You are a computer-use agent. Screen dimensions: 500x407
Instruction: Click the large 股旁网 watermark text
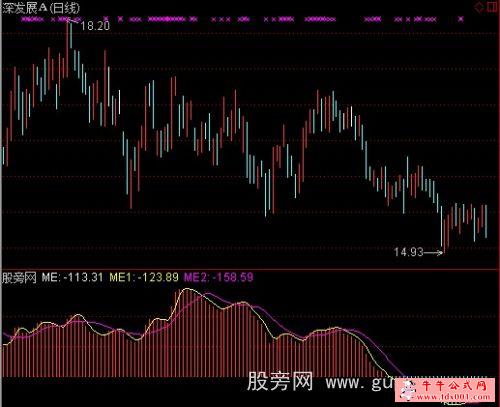[x=280, y=382]
